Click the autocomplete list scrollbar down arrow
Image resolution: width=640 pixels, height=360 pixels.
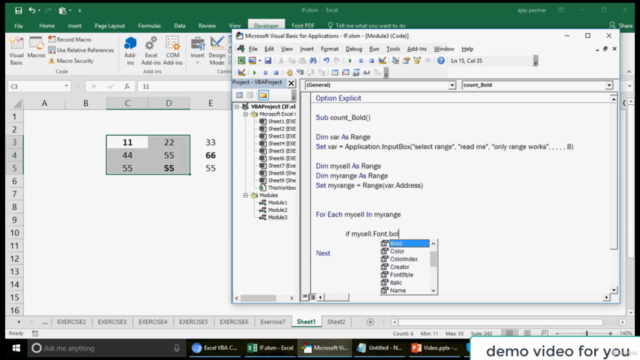point(433,291)
